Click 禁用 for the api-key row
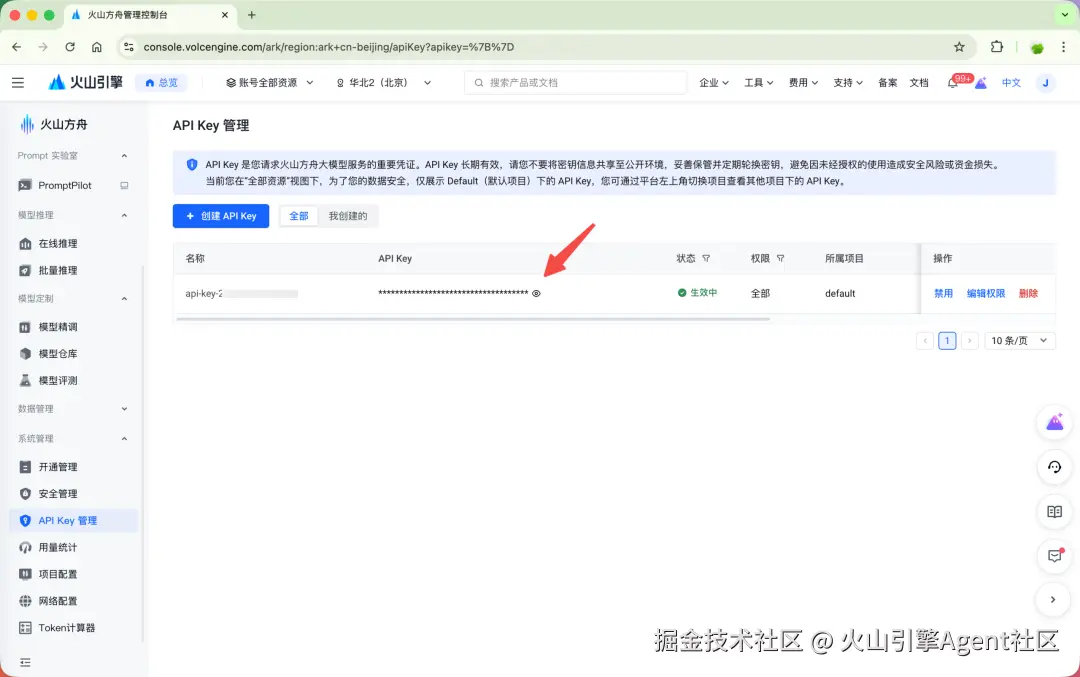Screen dimensions: 1080x677 pyautogui.click(x=943, y=293)
